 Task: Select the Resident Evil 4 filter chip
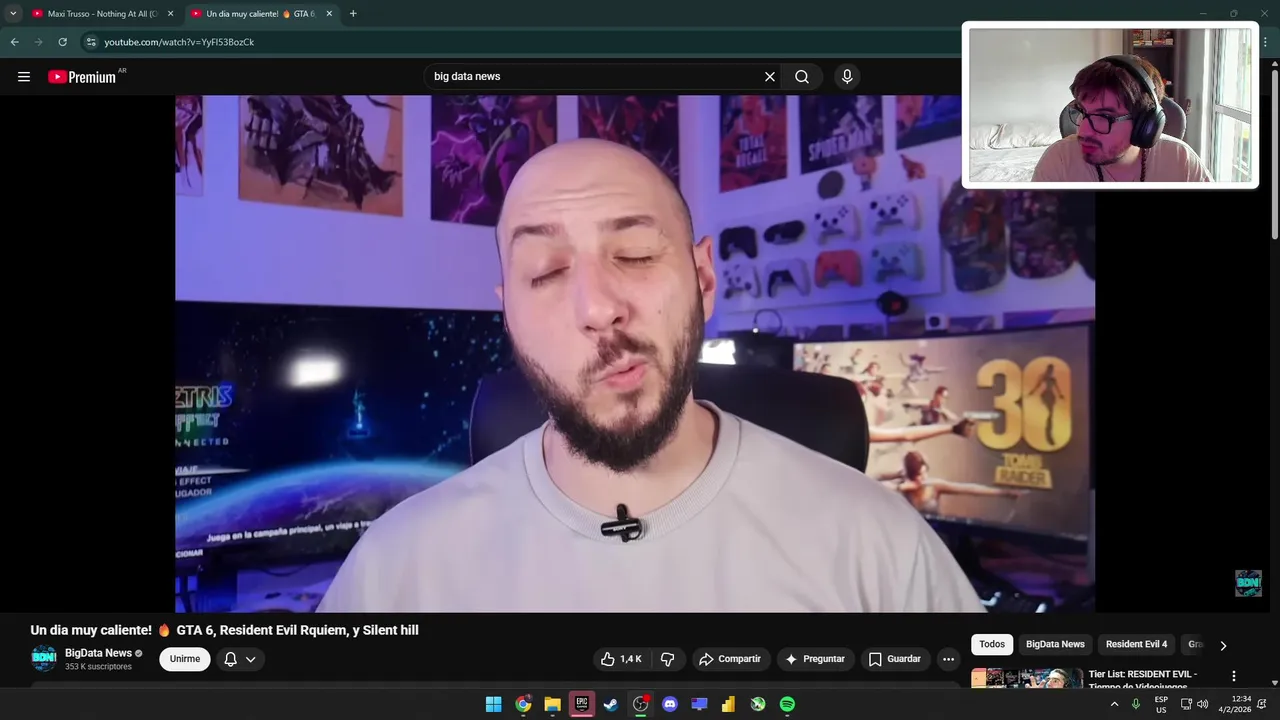1136,645
